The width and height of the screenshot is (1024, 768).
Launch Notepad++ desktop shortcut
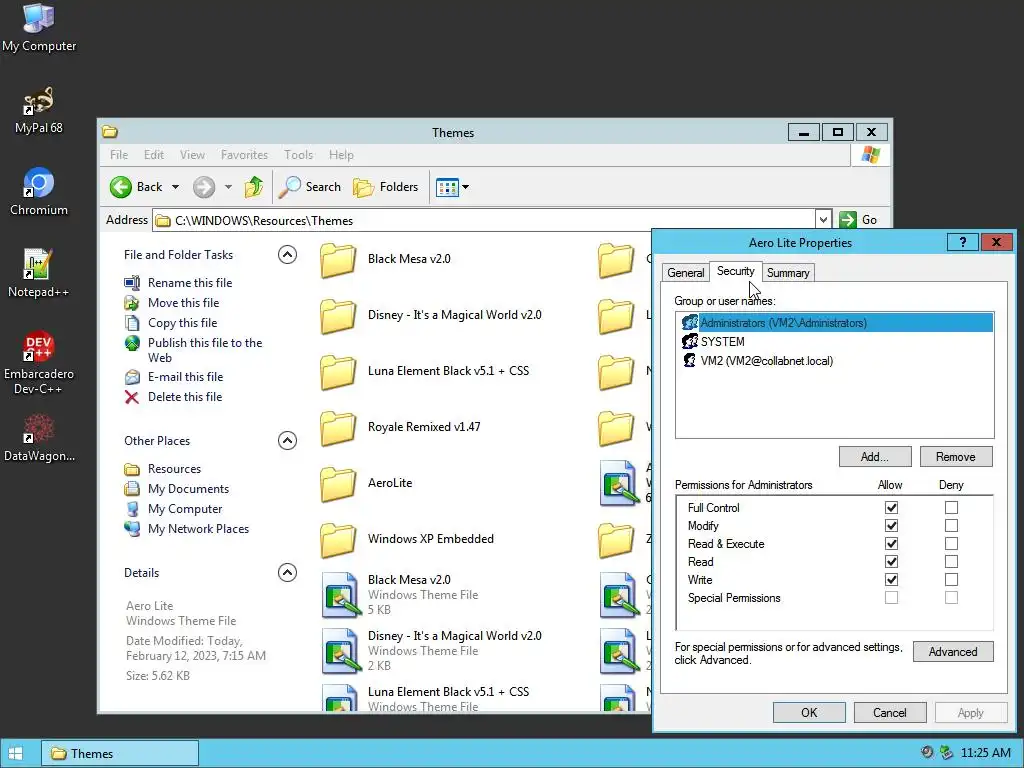[39, 274]
